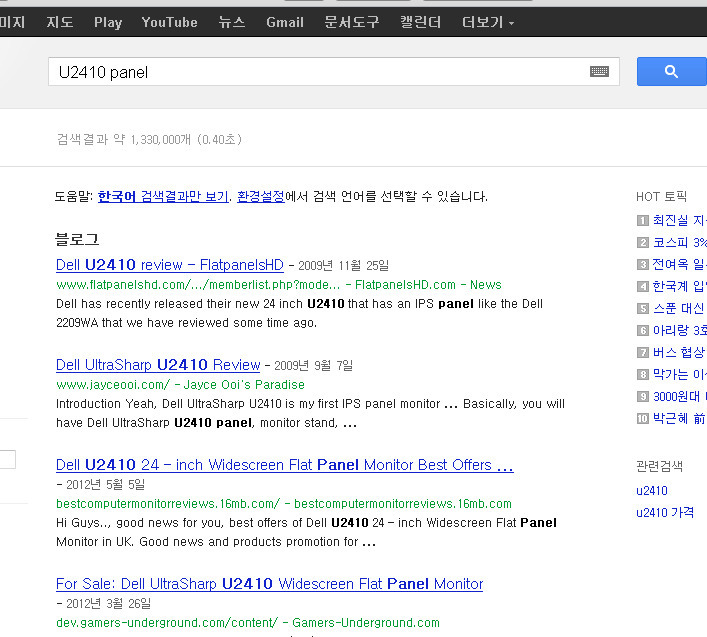Open 문서도구 in top navigation bar
This screenshot has width=707, height=637.
point(352,22)
